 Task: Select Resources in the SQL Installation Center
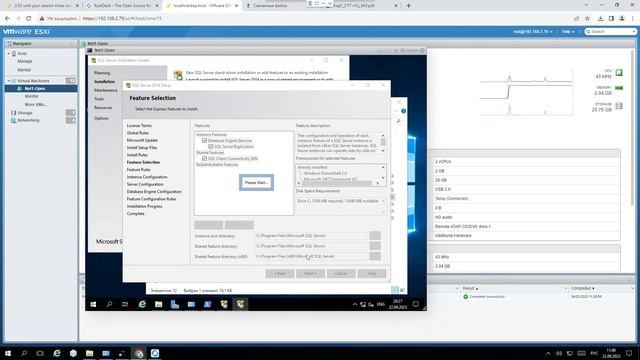coord(103,108)
